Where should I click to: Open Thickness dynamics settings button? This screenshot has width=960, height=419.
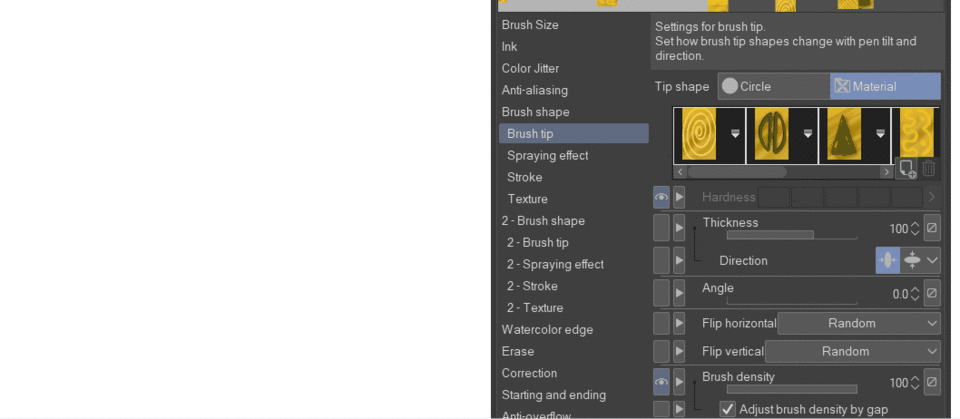click(931, 228)
